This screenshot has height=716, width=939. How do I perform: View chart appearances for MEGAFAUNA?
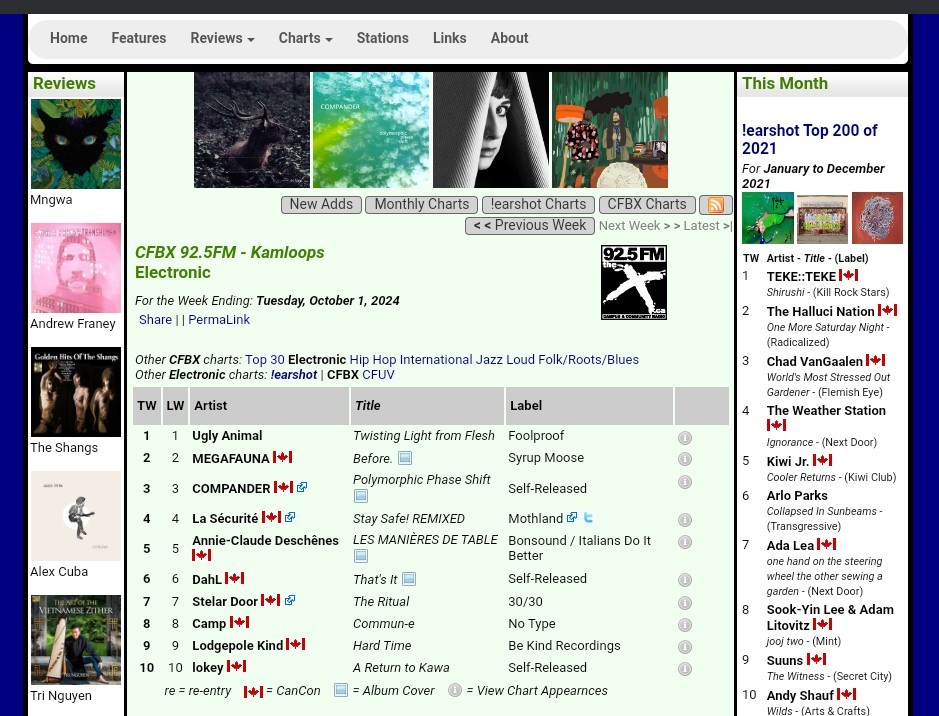click(x=684, y=459)
